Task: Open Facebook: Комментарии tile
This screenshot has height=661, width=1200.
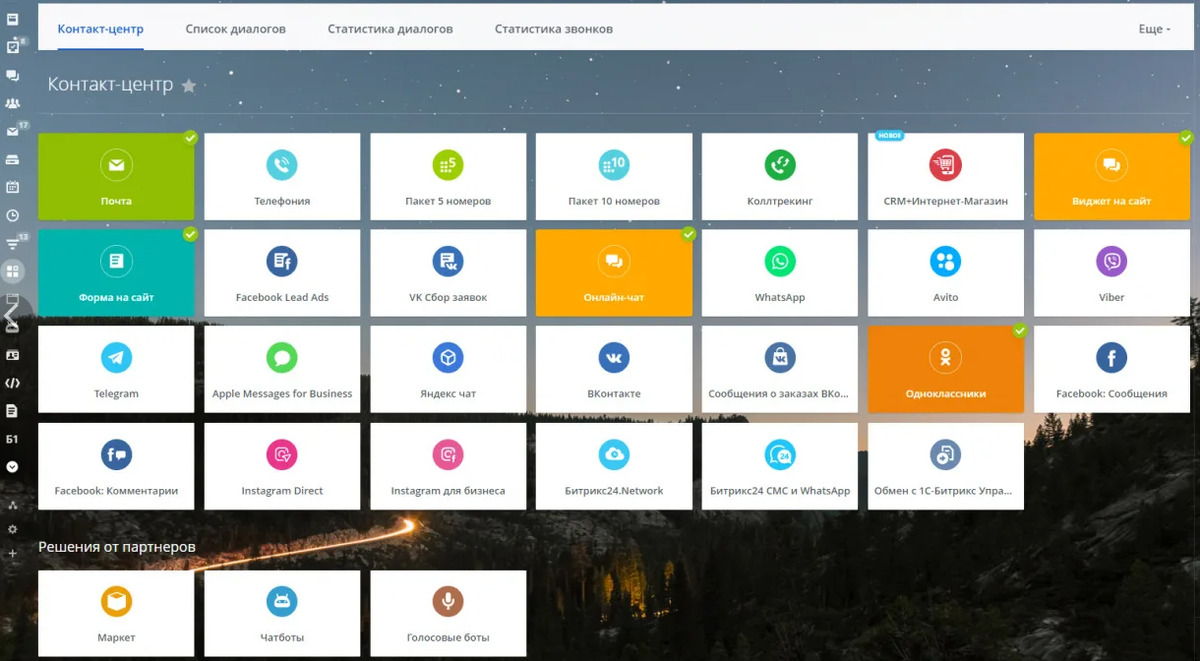Action: tap(116, 466)
